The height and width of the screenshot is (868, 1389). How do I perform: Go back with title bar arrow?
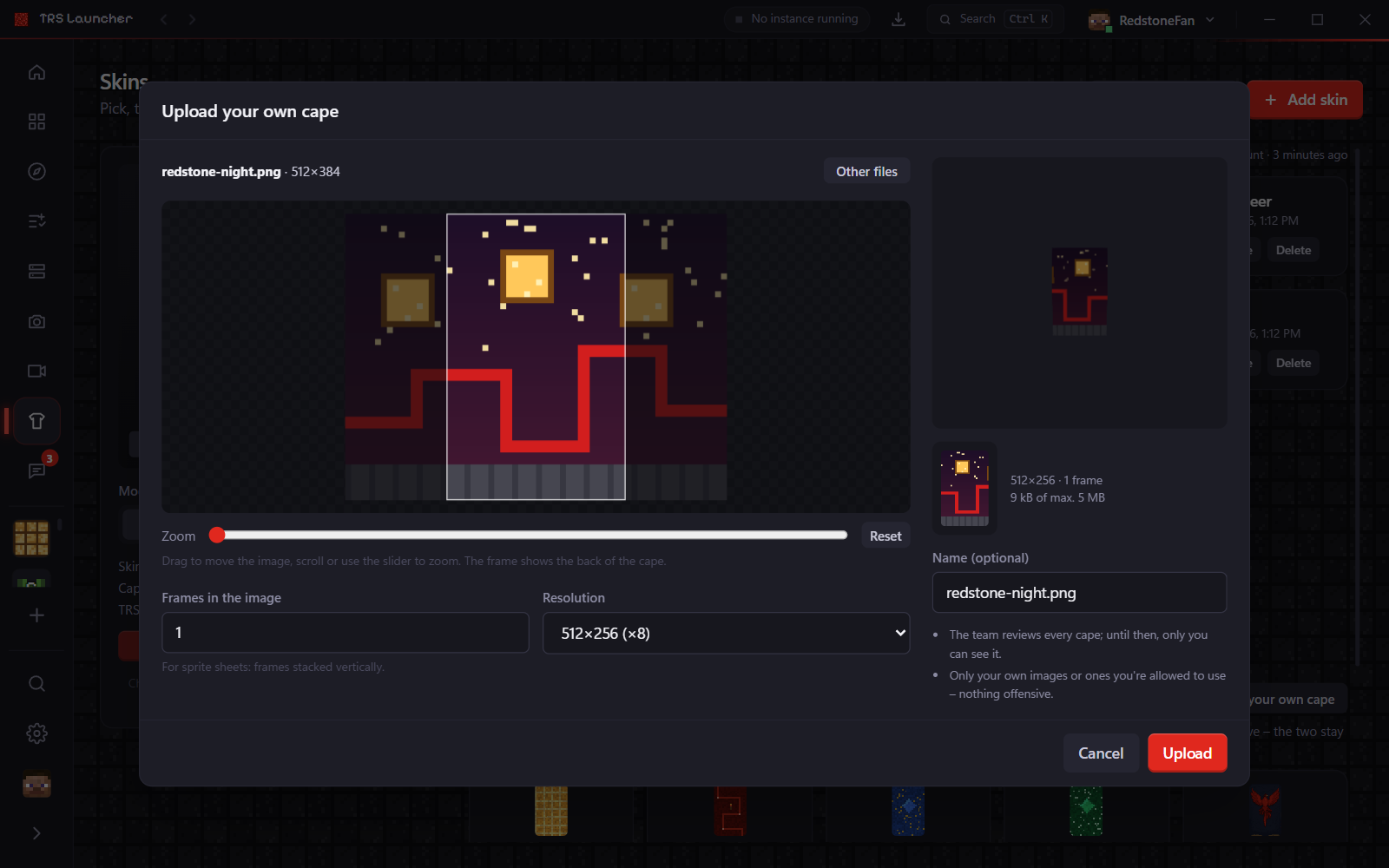coord(163,19)
